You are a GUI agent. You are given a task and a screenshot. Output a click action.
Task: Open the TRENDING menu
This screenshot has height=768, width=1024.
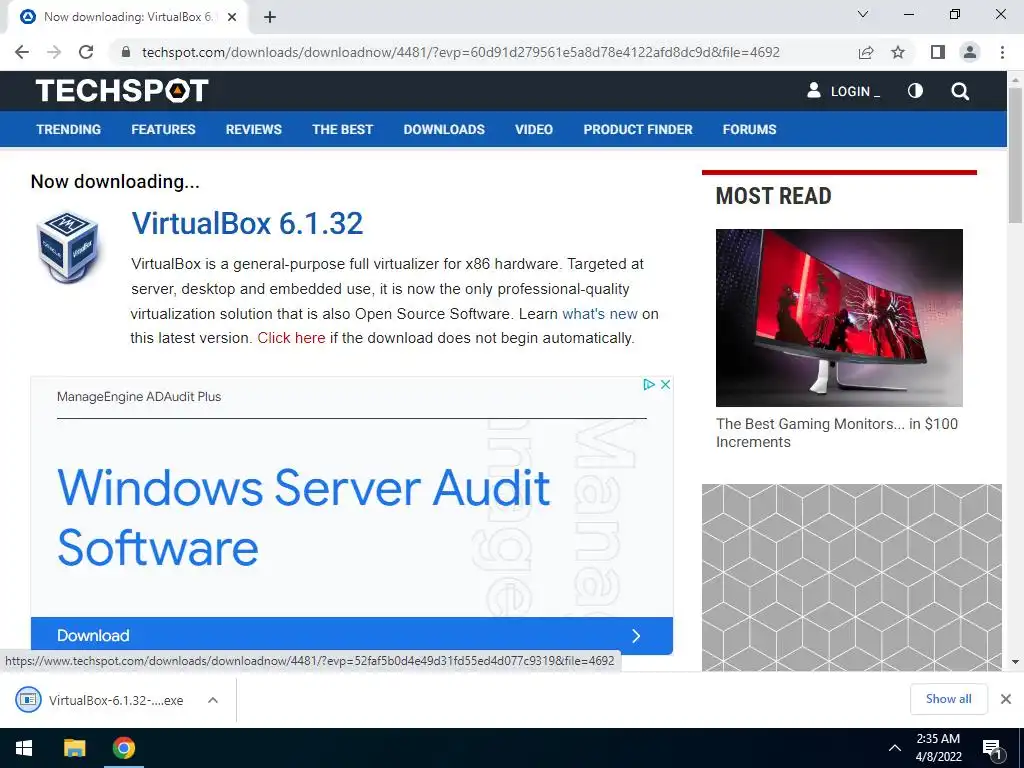coord(69,129)
